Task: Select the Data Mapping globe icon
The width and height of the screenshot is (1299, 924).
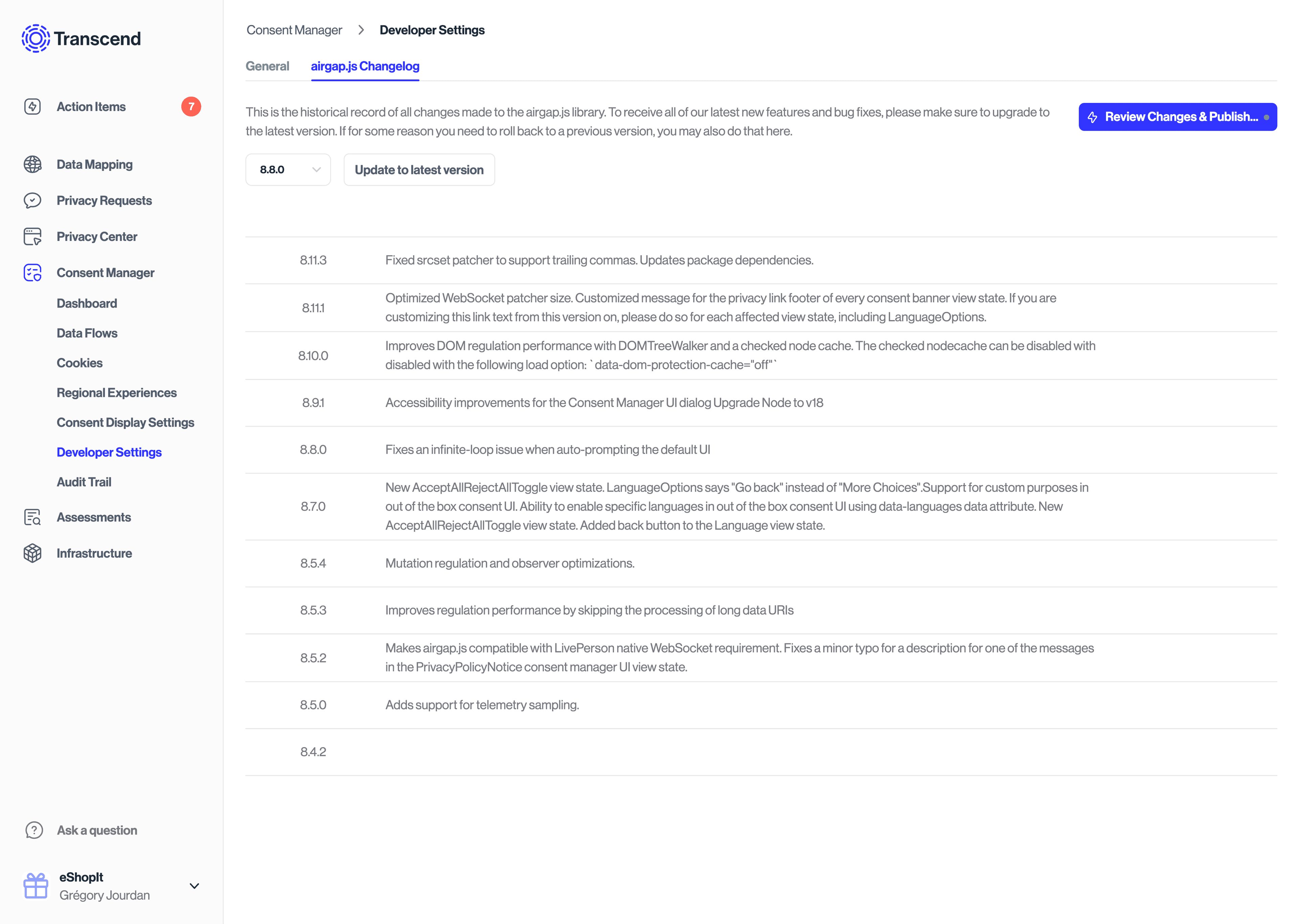Action: tap(32, 164)
